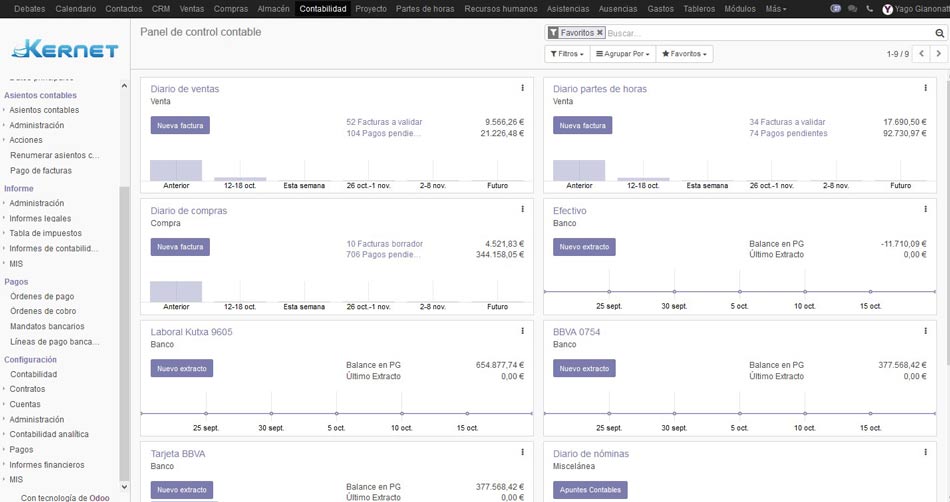The image size is (950, 502).
Task: Click the search magnifier icon
Action: pos(939,33)
